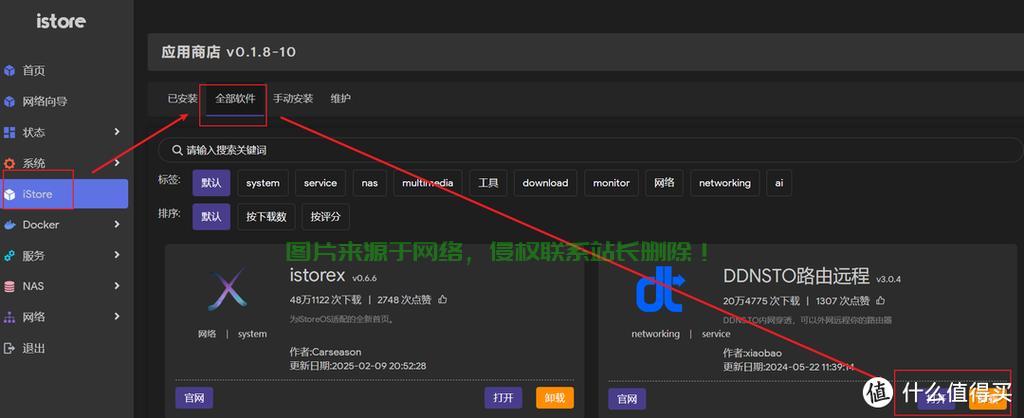This screenshot has width=1024, height=418.
Task: Click the istore logo at top
Action: [x=61, y=21]
